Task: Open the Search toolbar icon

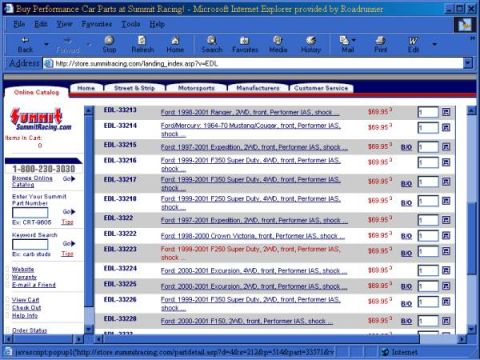Action: [x=212, y=45]
